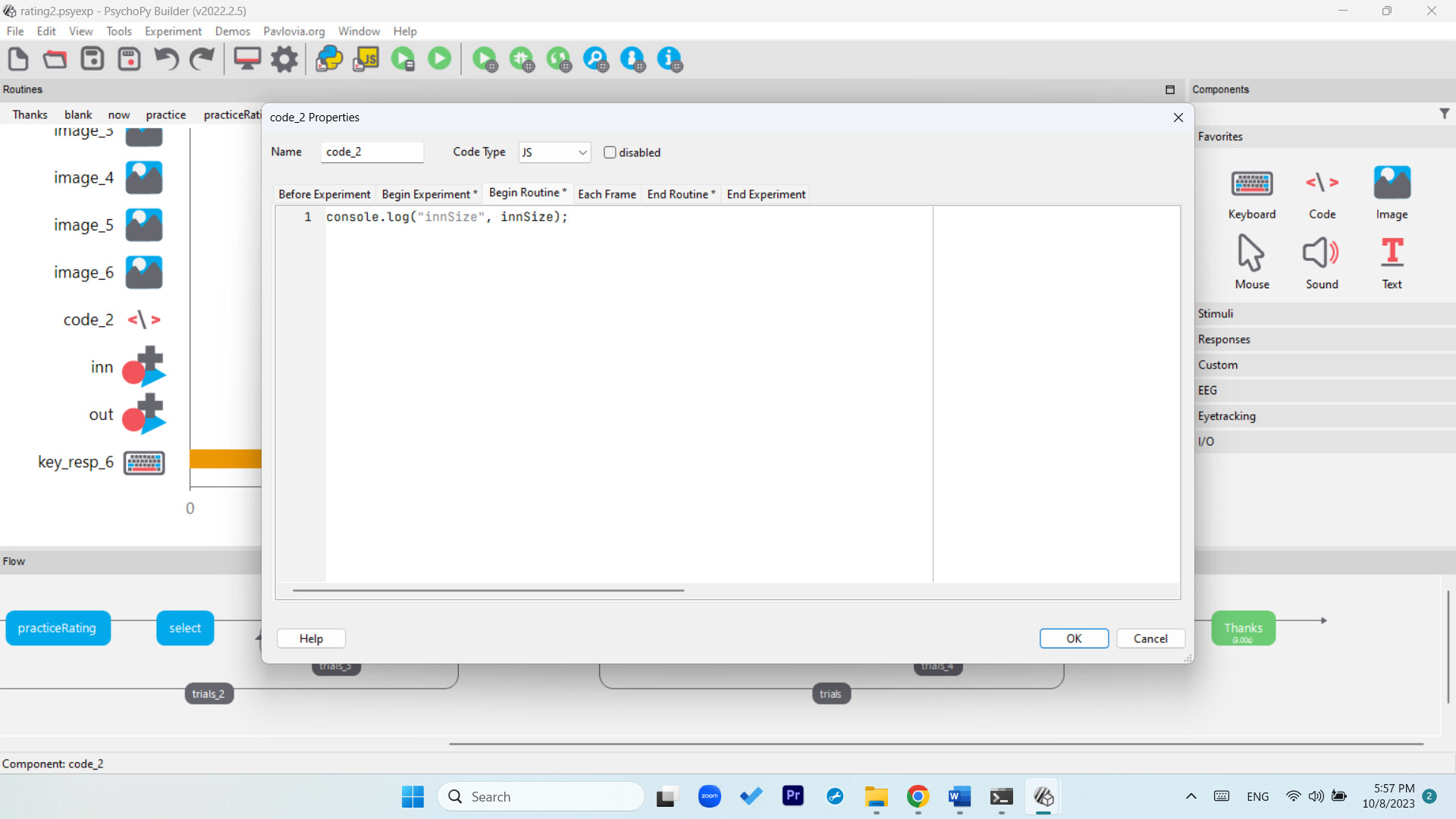The height and width of the screenshot is (819, 1456).
Task: Expand the Stimuli components section
Action: click(x=1216, y=314)
